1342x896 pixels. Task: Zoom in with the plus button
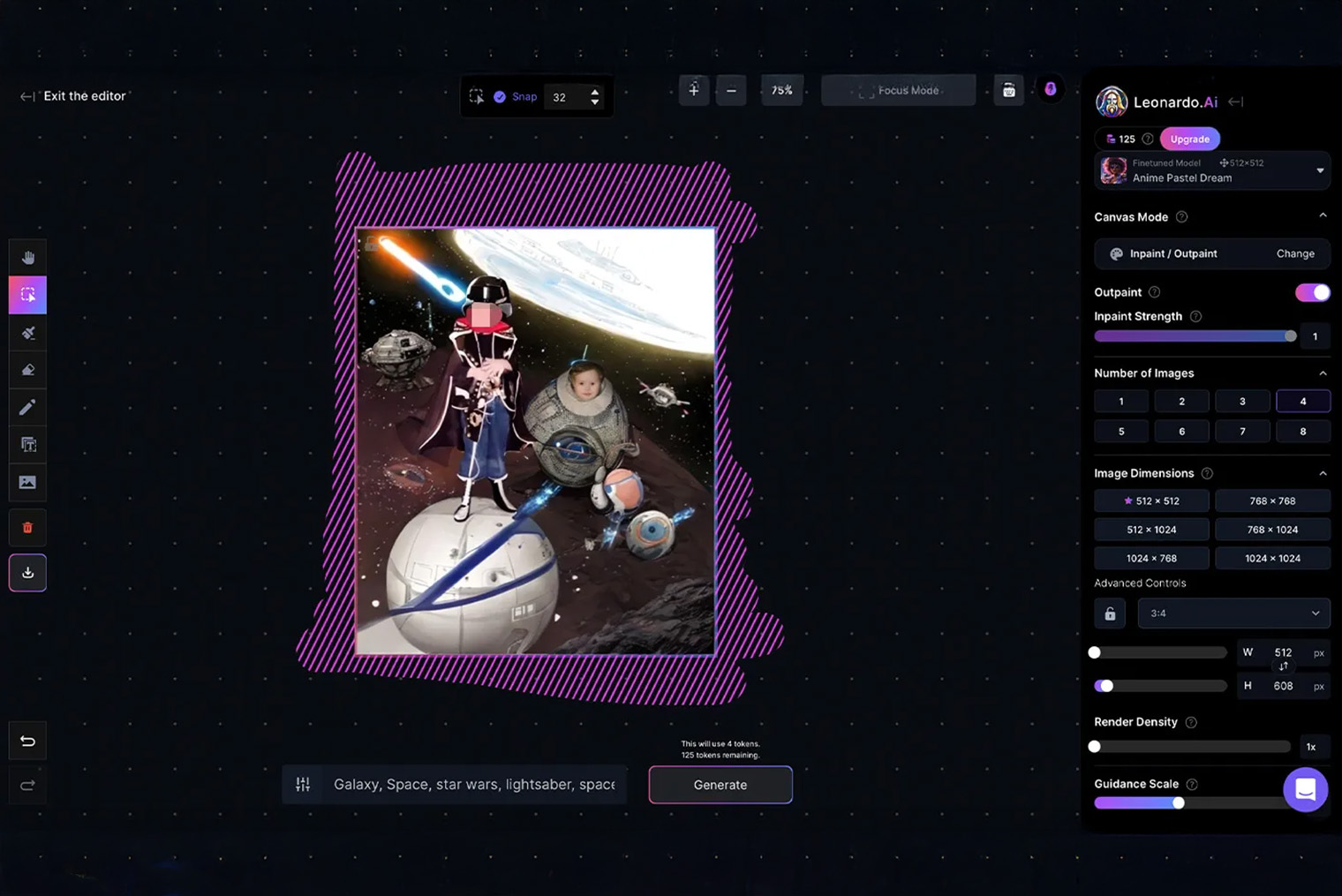tap(694, 90)
